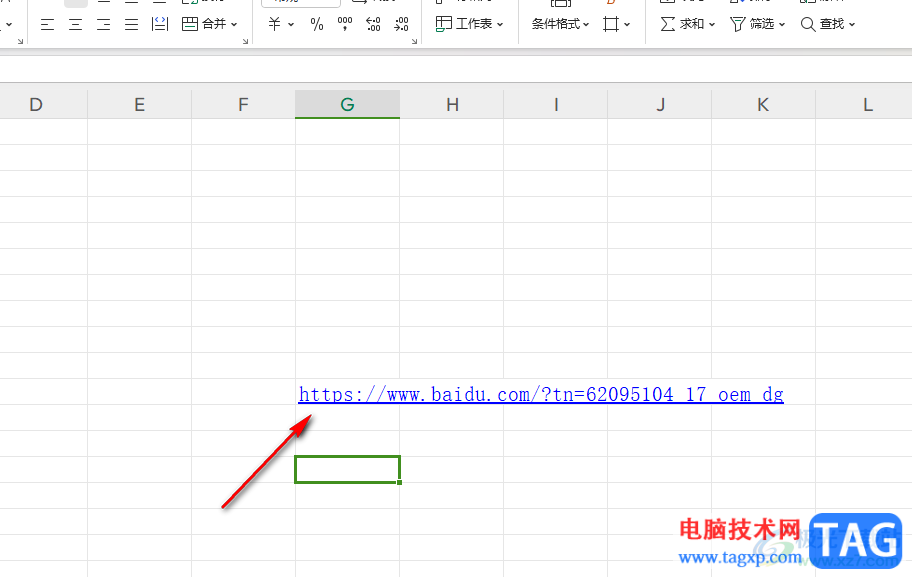Click the 合并 merge cells button
Screen dimensions: 912x577
coord(204,24)
